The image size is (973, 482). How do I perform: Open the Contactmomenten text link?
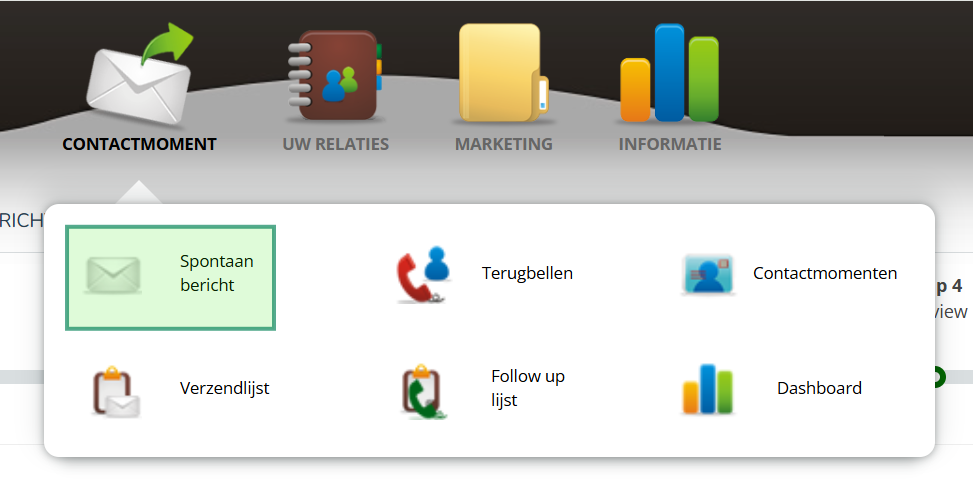coord(825,273)
